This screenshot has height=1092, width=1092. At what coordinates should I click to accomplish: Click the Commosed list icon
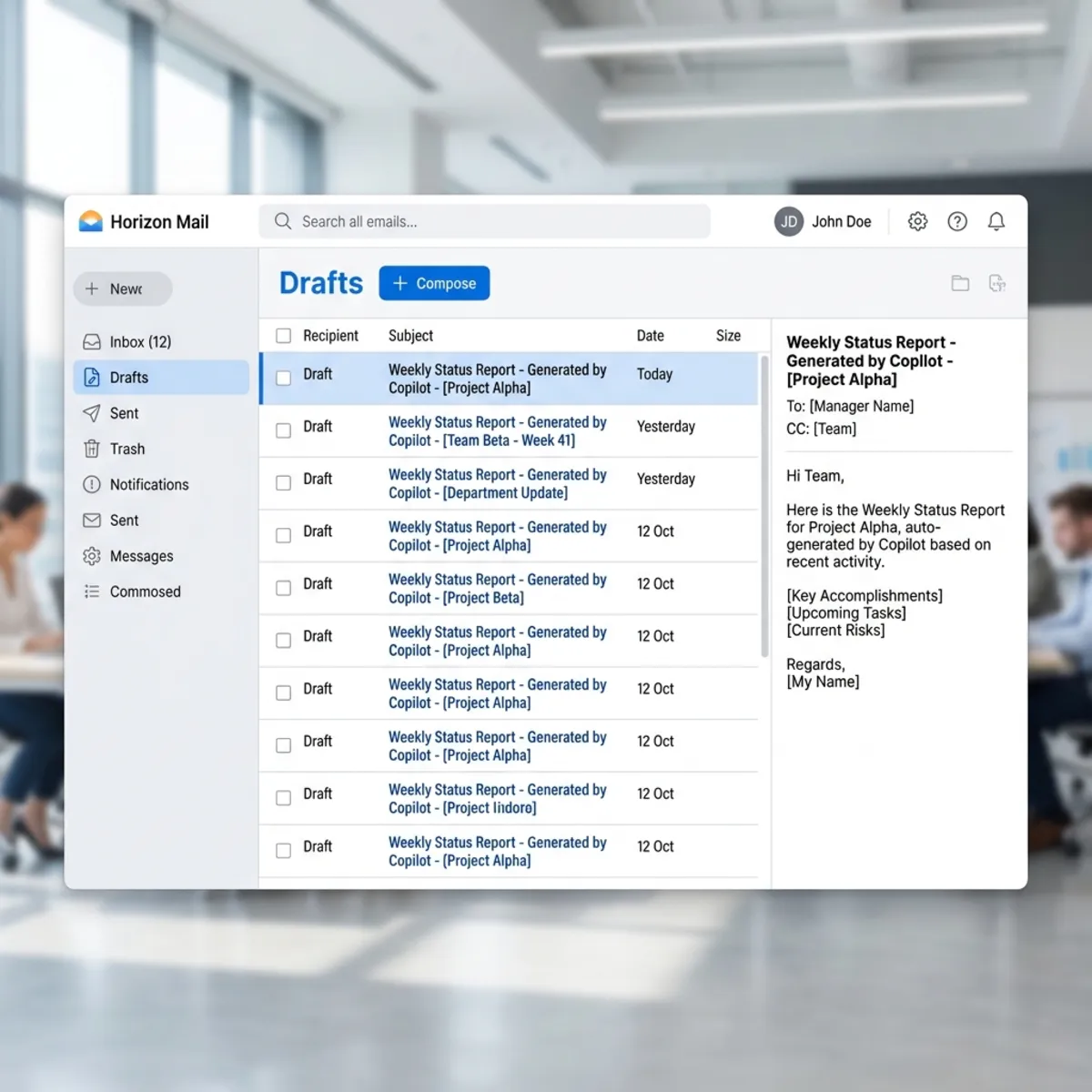92,591
